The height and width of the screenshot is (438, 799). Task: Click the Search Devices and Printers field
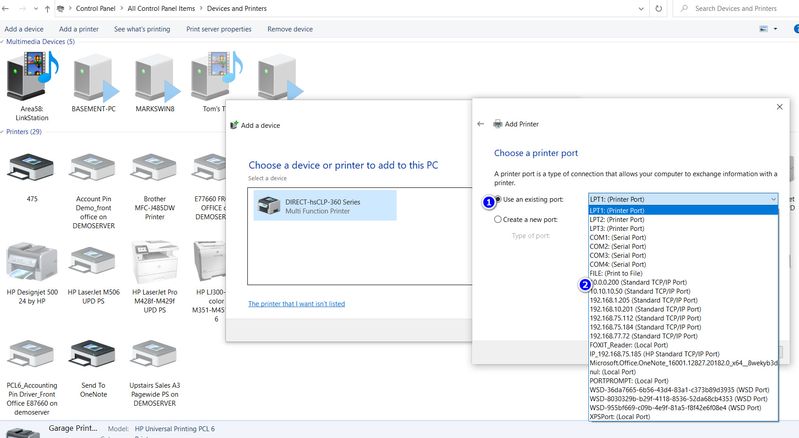pos(740,8)
